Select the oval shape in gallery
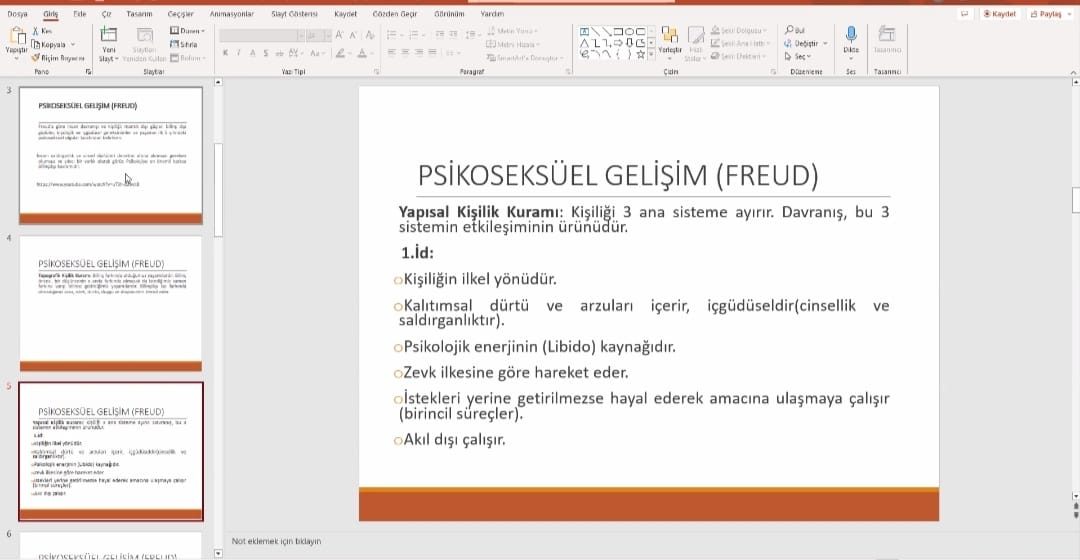Viewport: 1080px width, 560px height. point(630,32)
